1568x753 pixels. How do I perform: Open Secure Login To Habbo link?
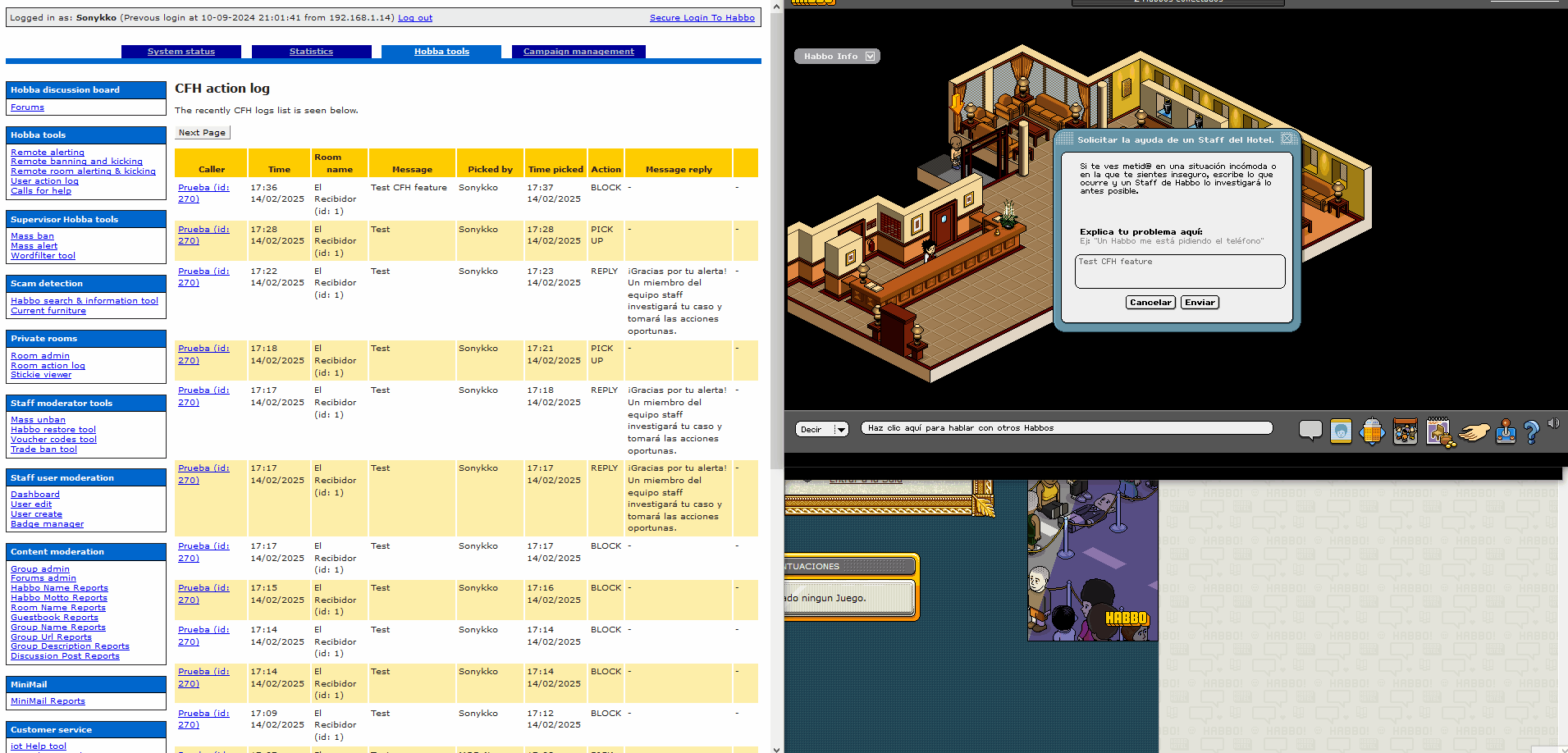702,17
